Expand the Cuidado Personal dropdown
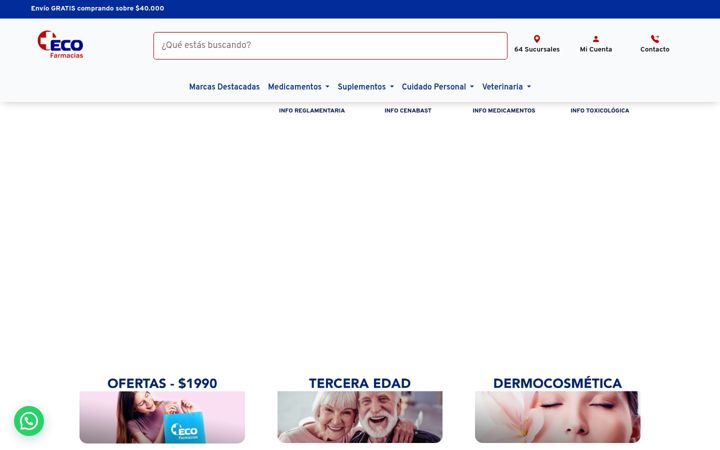 click(x=438, y=87)
